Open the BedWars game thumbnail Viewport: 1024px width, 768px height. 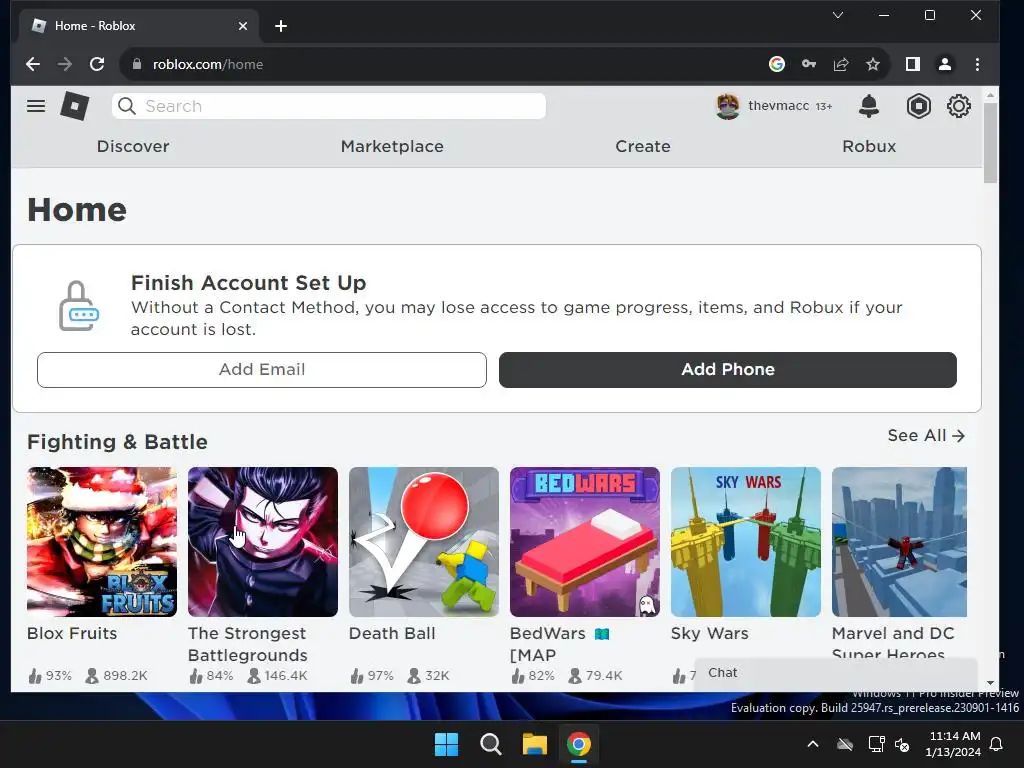pyautogui.click(x=584, y=541)
